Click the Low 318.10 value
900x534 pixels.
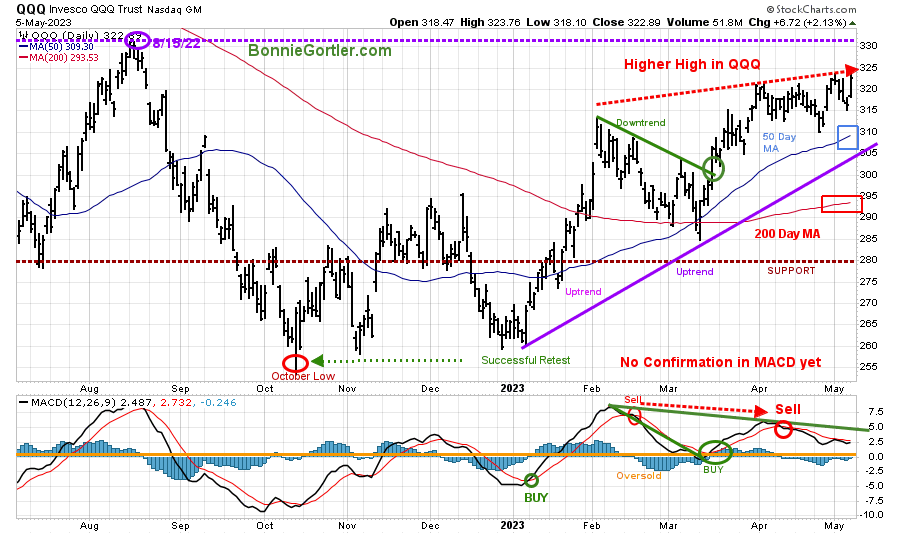coord(556,22)
